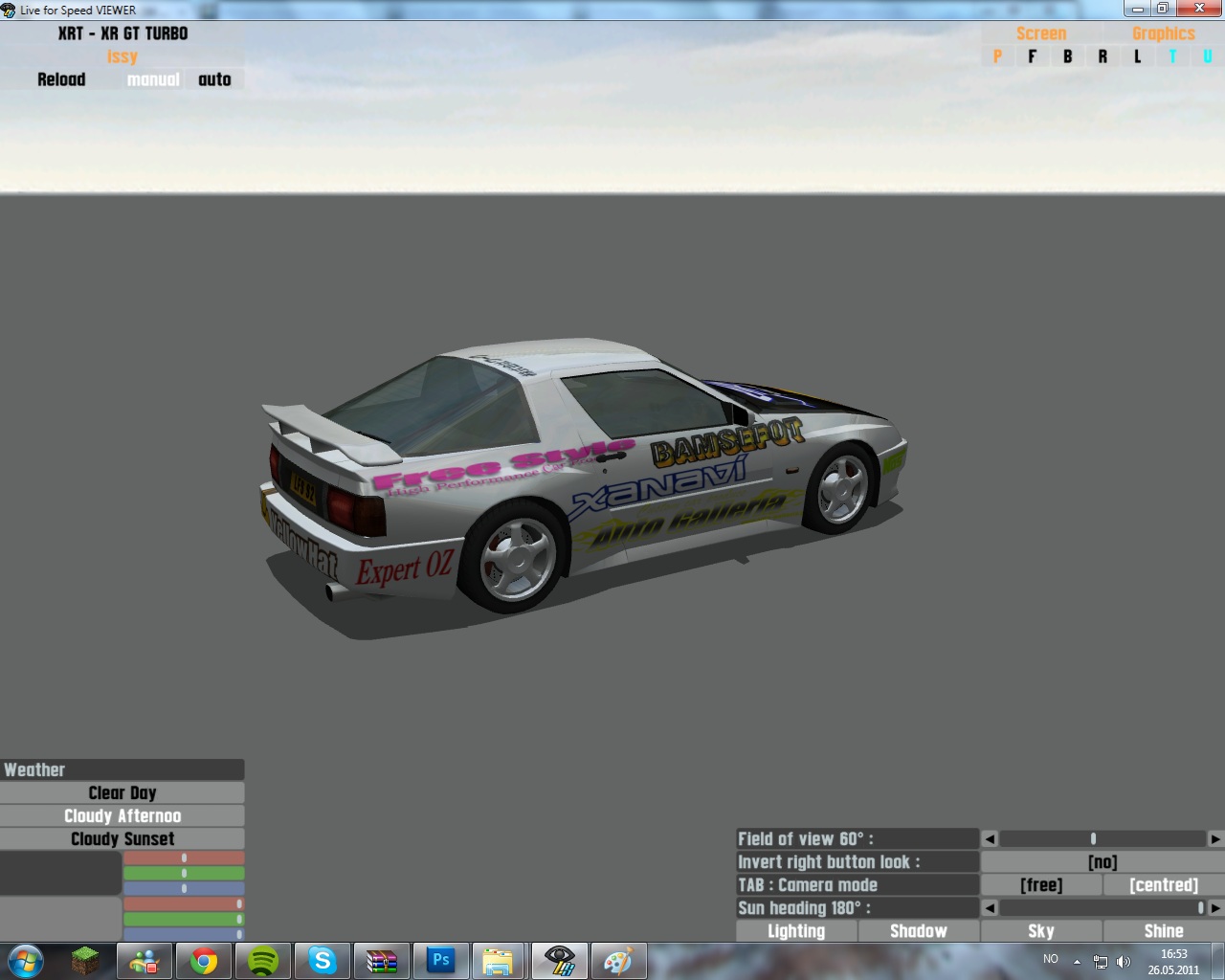Screen dimensions: 1225x980
Task: Open WinRAR from the taskbar
Action: click(382, 961)
